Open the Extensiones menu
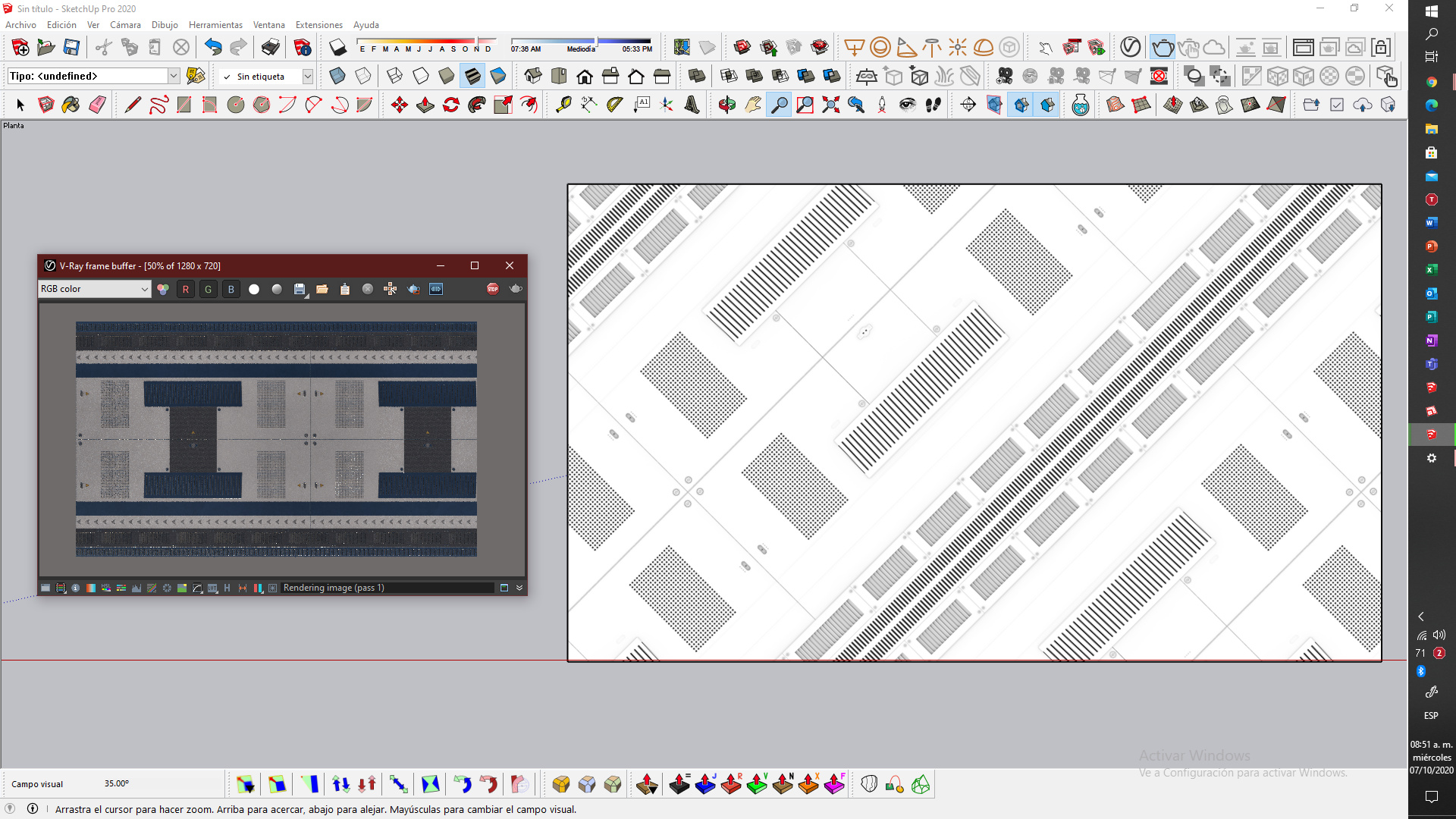The image size is (1456, 819). (x=318, y=25)
